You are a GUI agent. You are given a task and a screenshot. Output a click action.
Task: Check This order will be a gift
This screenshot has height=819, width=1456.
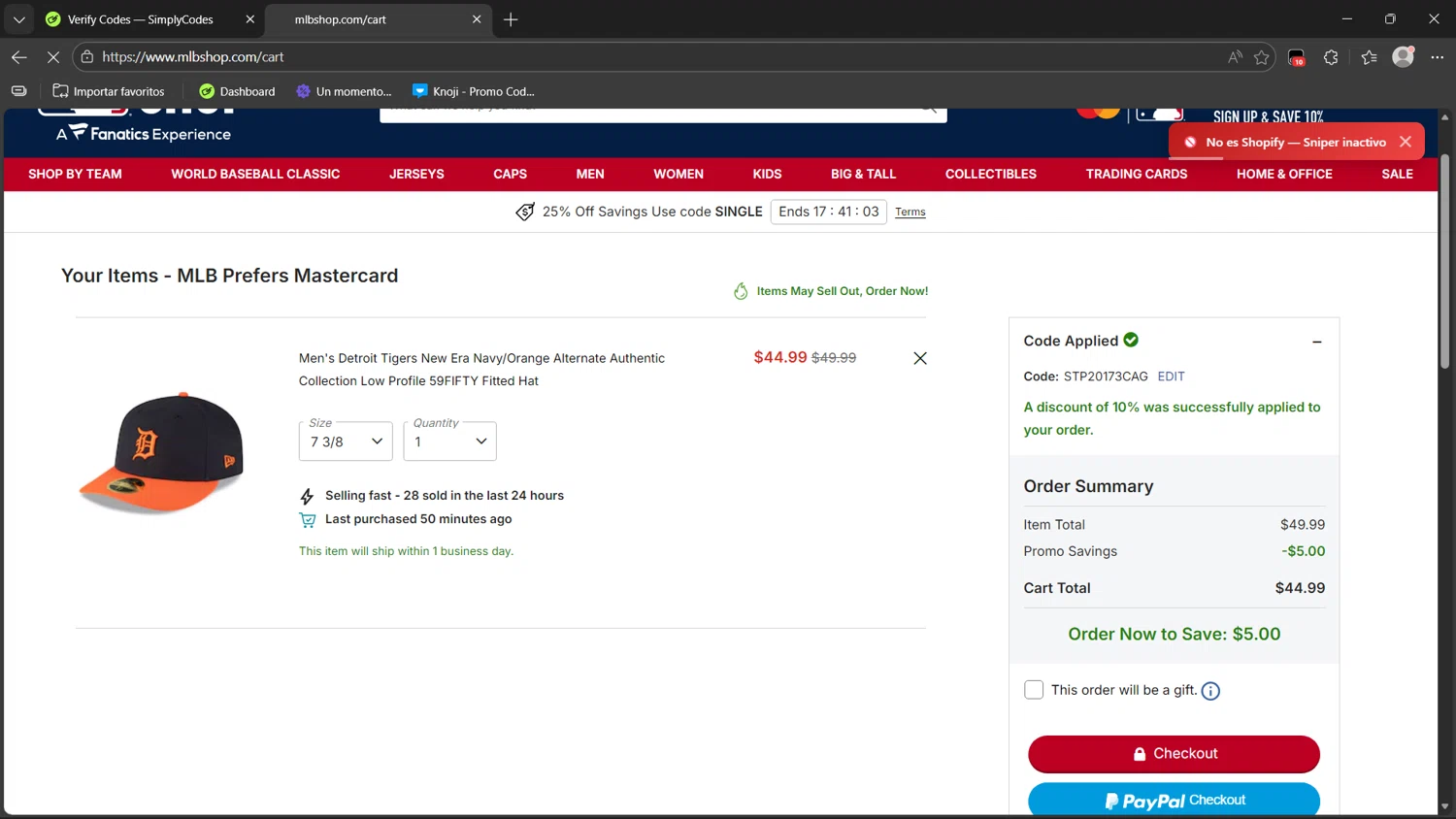pyautogui.click(x=1034, y=690)
